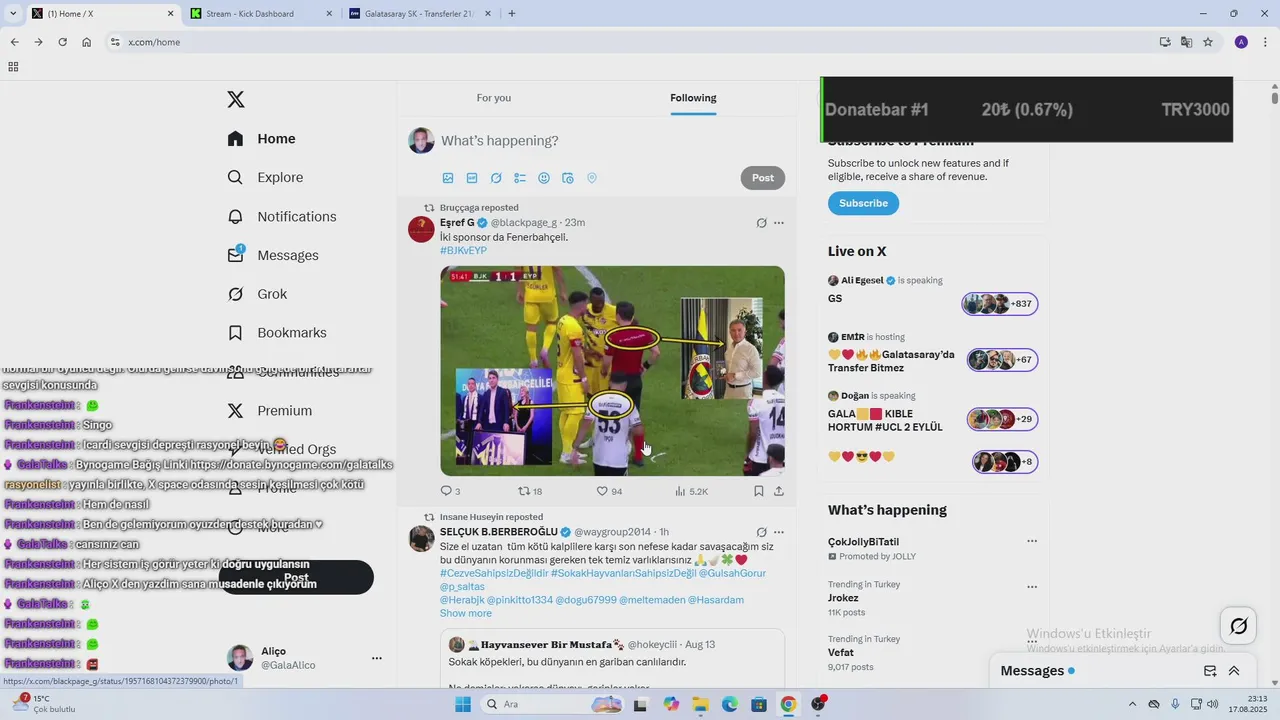Open account menu next to Aliço
Screen dimensions: 1280x720
[377, 658]
